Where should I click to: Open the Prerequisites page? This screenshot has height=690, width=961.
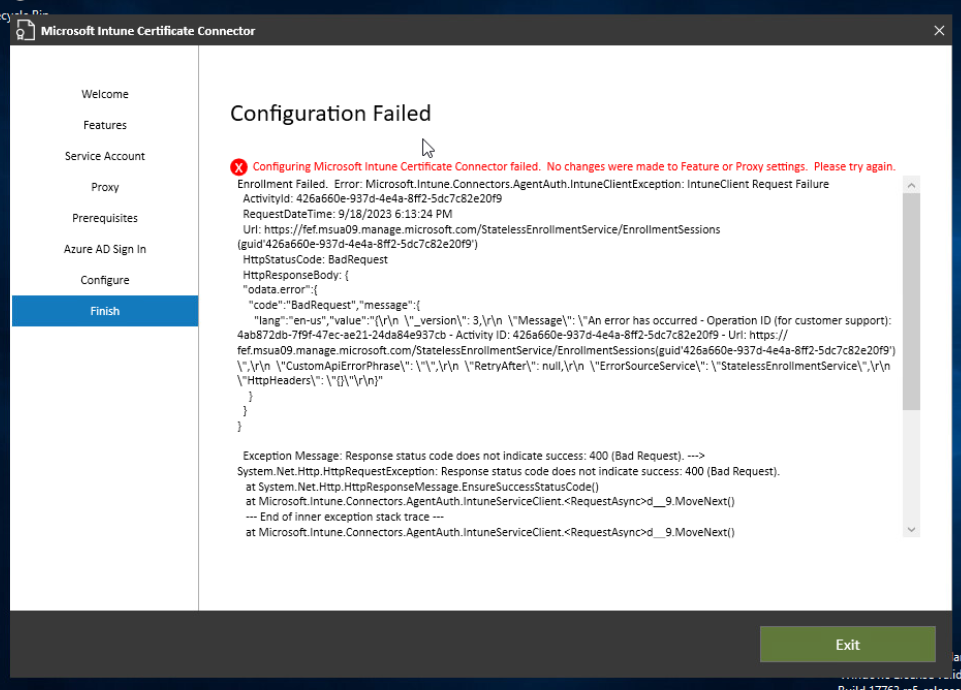pos(104,218)
